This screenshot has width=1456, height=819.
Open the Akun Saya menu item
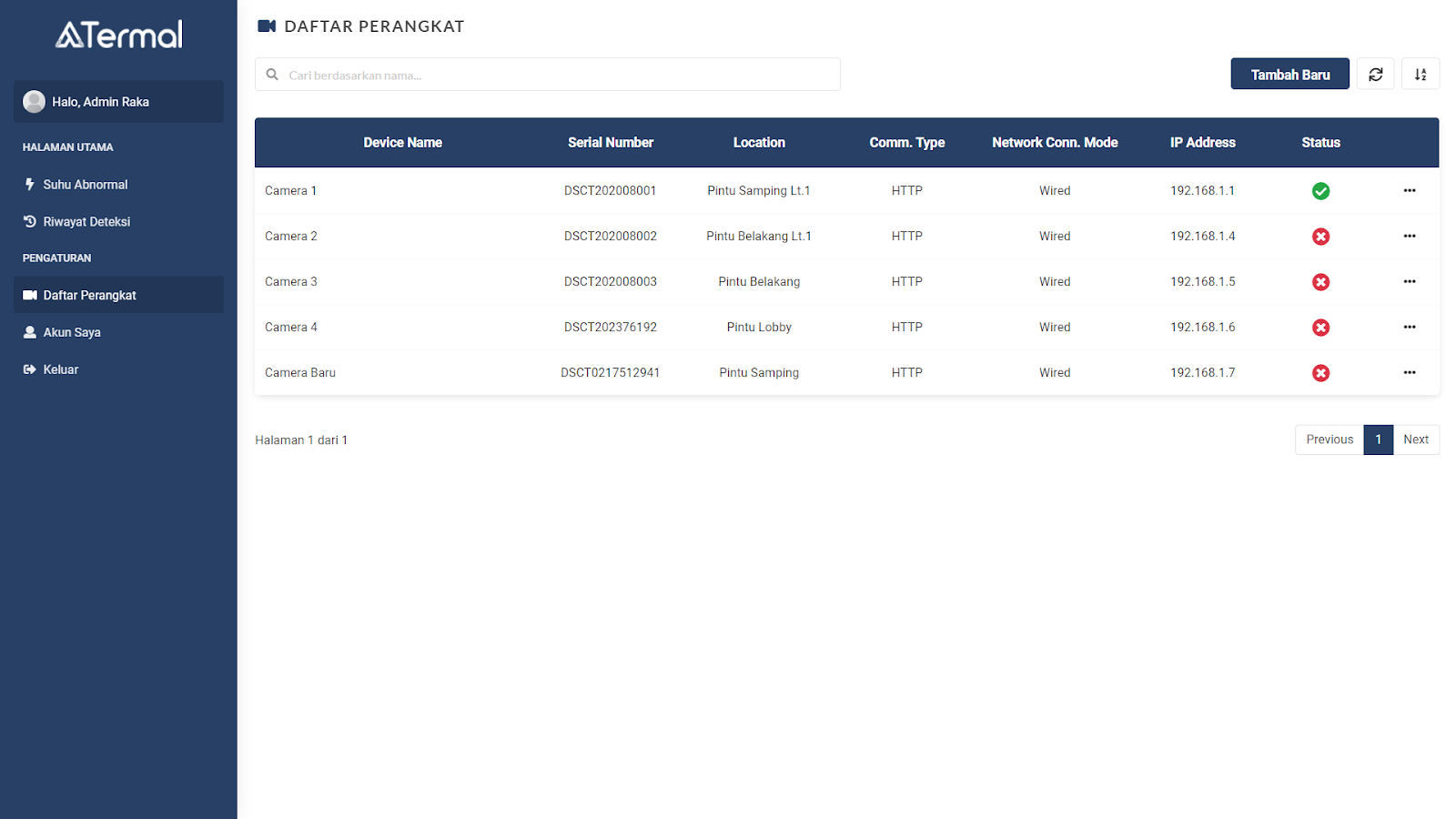tap(72, 333)
